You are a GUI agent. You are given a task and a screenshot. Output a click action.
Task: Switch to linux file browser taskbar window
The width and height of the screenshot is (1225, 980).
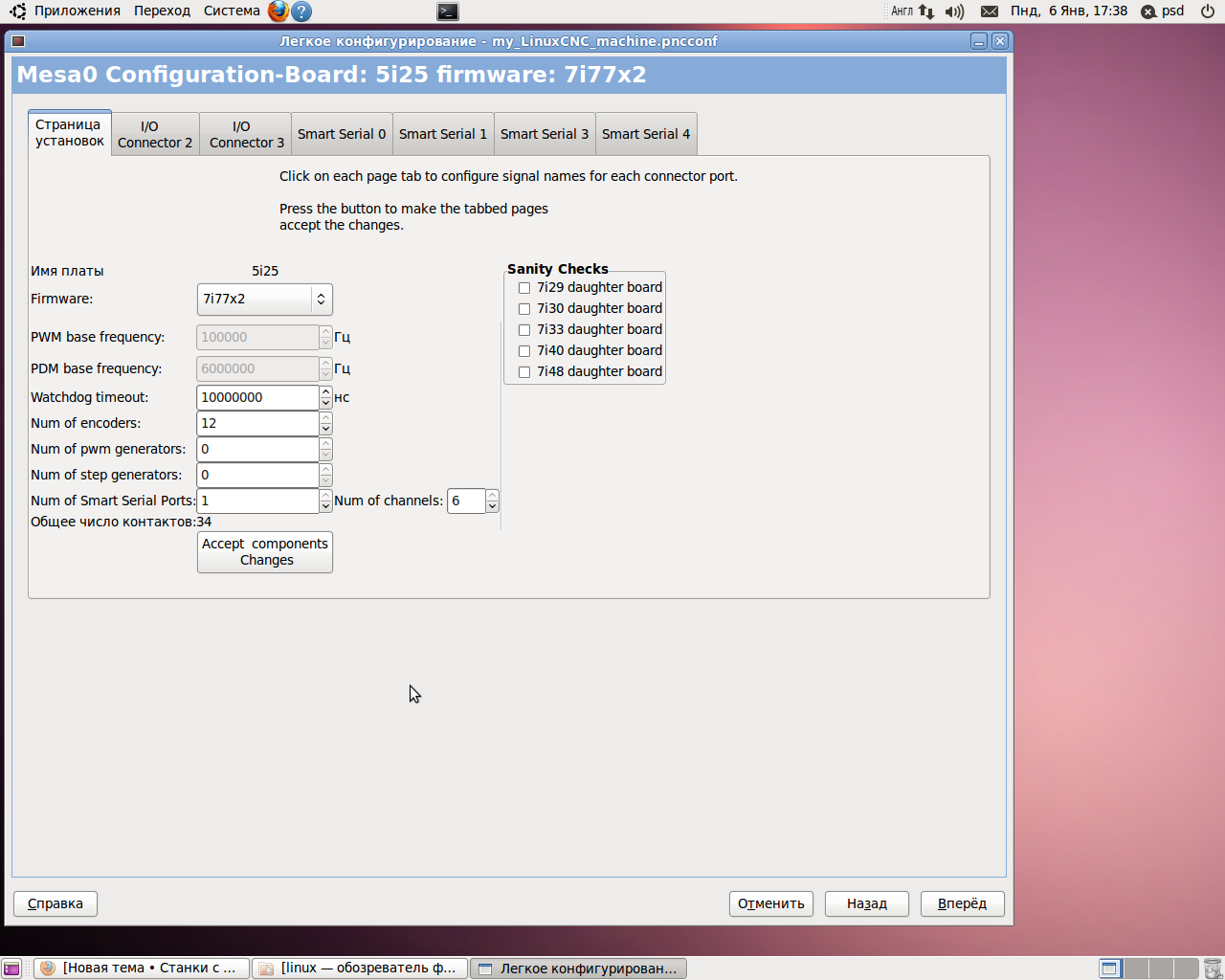pos(360,969)
